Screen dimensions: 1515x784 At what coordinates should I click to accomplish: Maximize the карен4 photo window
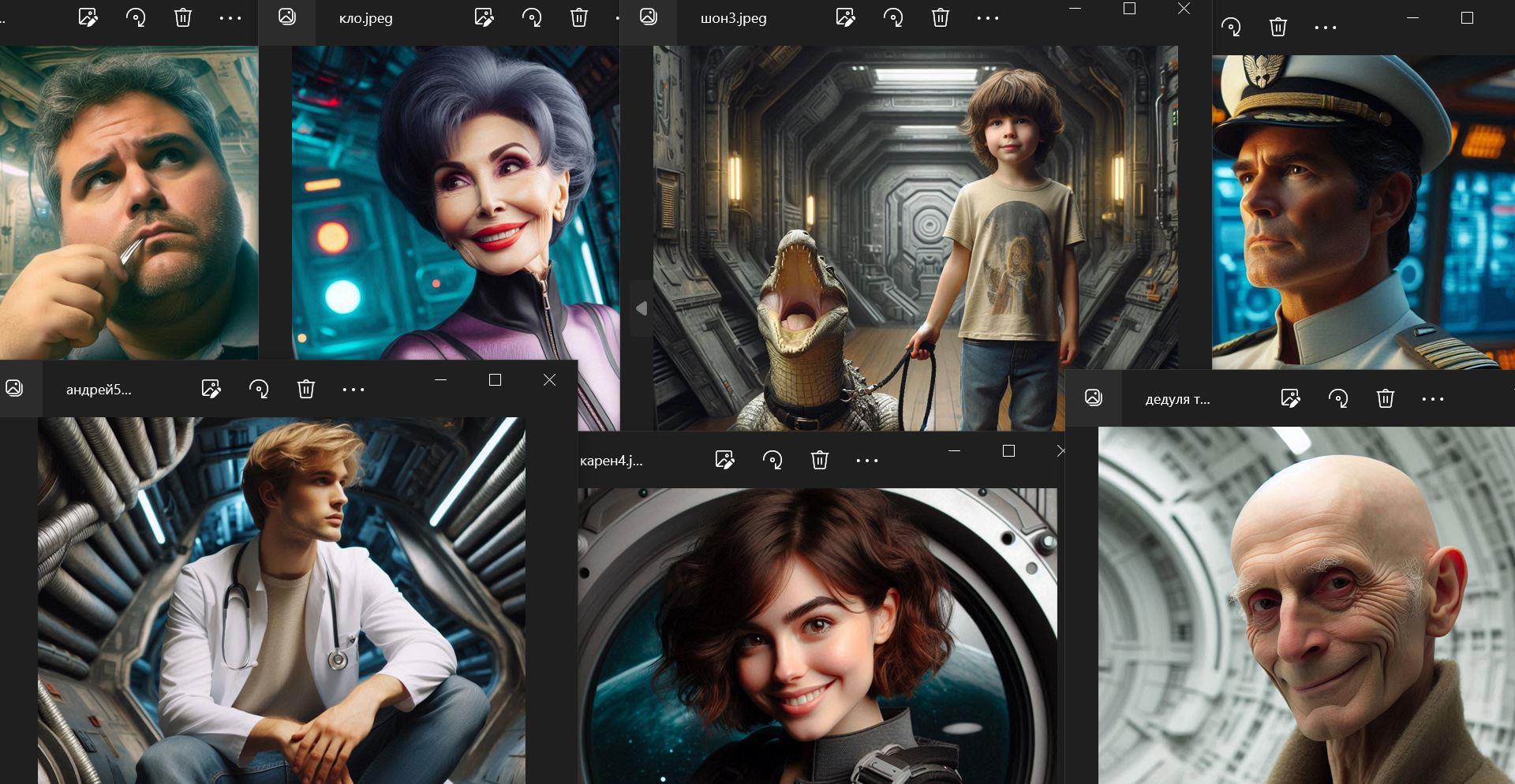pos(1008,451)
